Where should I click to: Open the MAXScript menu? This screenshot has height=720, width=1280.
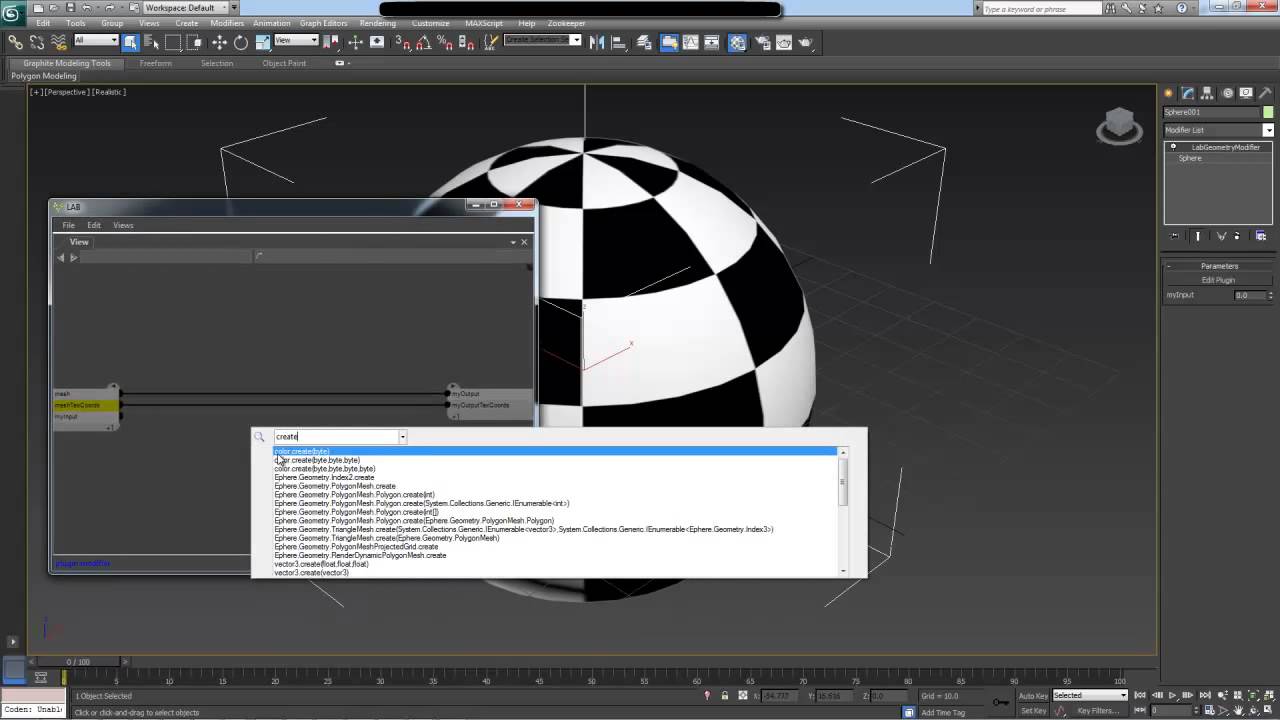pos(485,23)
